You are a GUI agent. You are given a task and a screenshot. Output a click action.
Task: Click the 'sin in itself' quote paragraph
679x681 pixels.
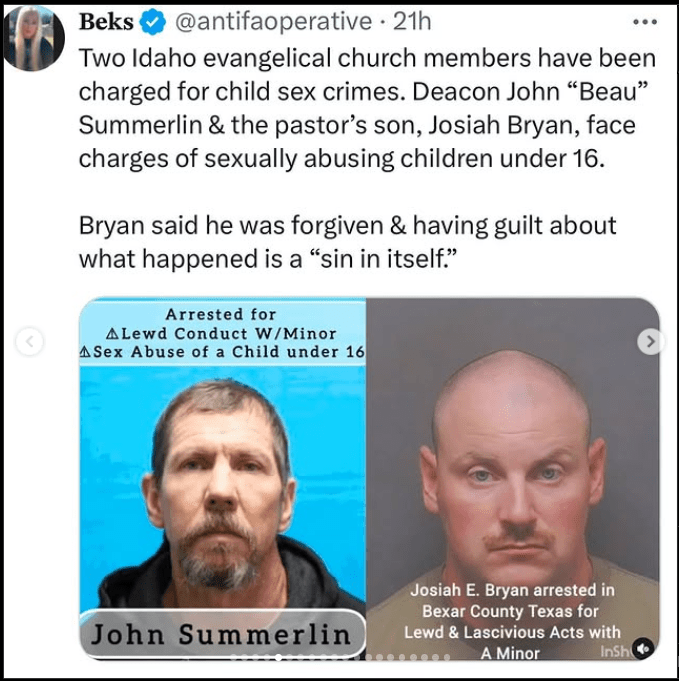tap(348, 242)
